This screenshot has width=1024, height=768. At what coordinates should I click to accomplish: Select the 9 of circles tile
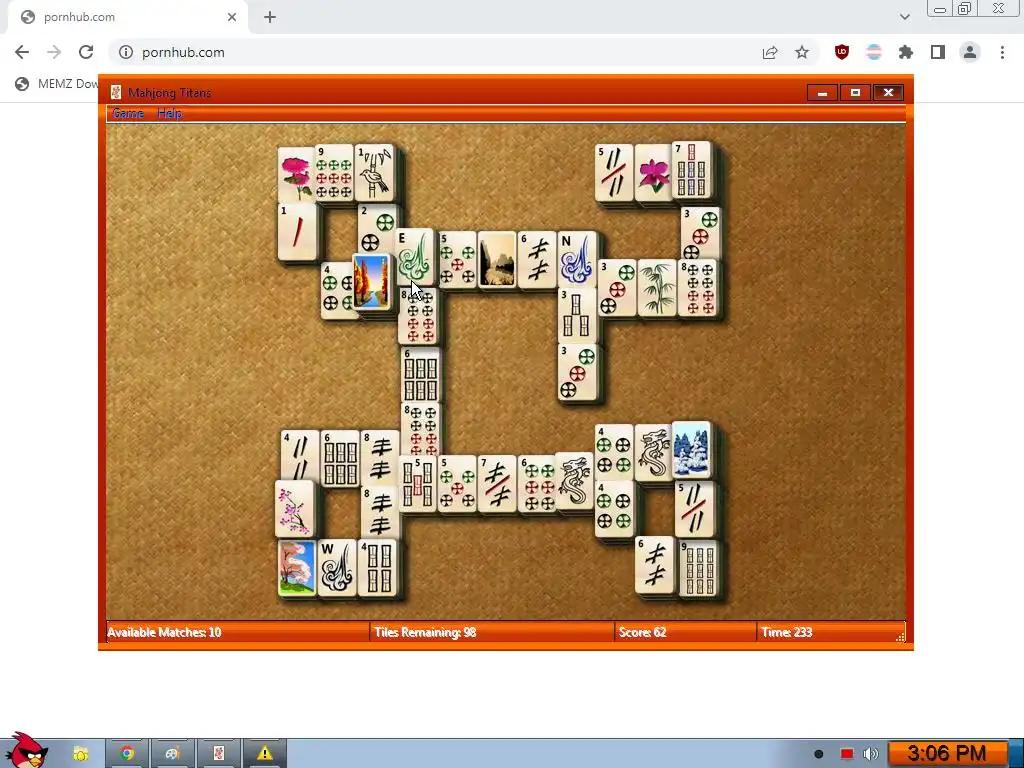coord(334,173)
